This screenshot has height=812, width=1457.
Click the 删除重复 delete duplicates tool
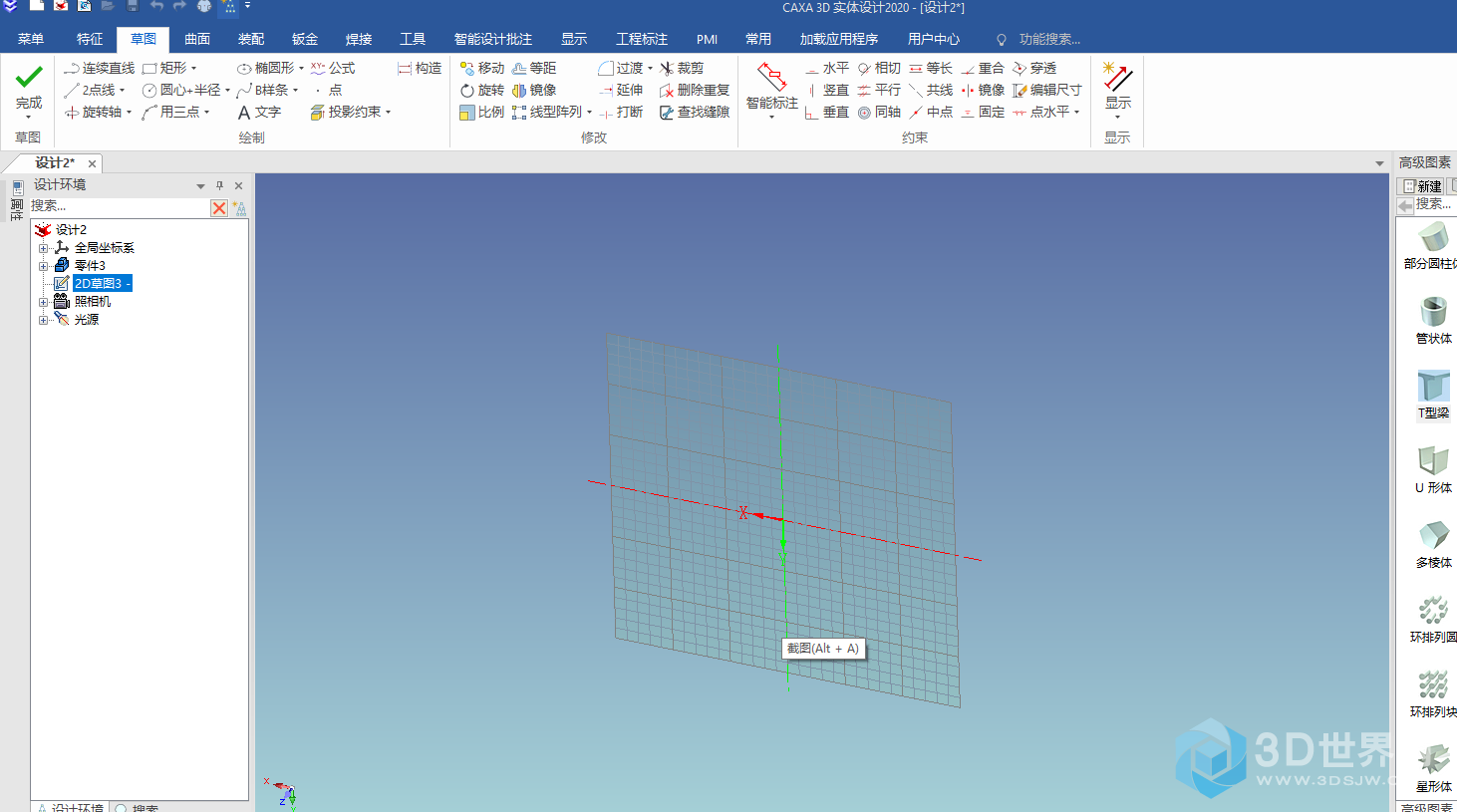[x=695, y=90]
